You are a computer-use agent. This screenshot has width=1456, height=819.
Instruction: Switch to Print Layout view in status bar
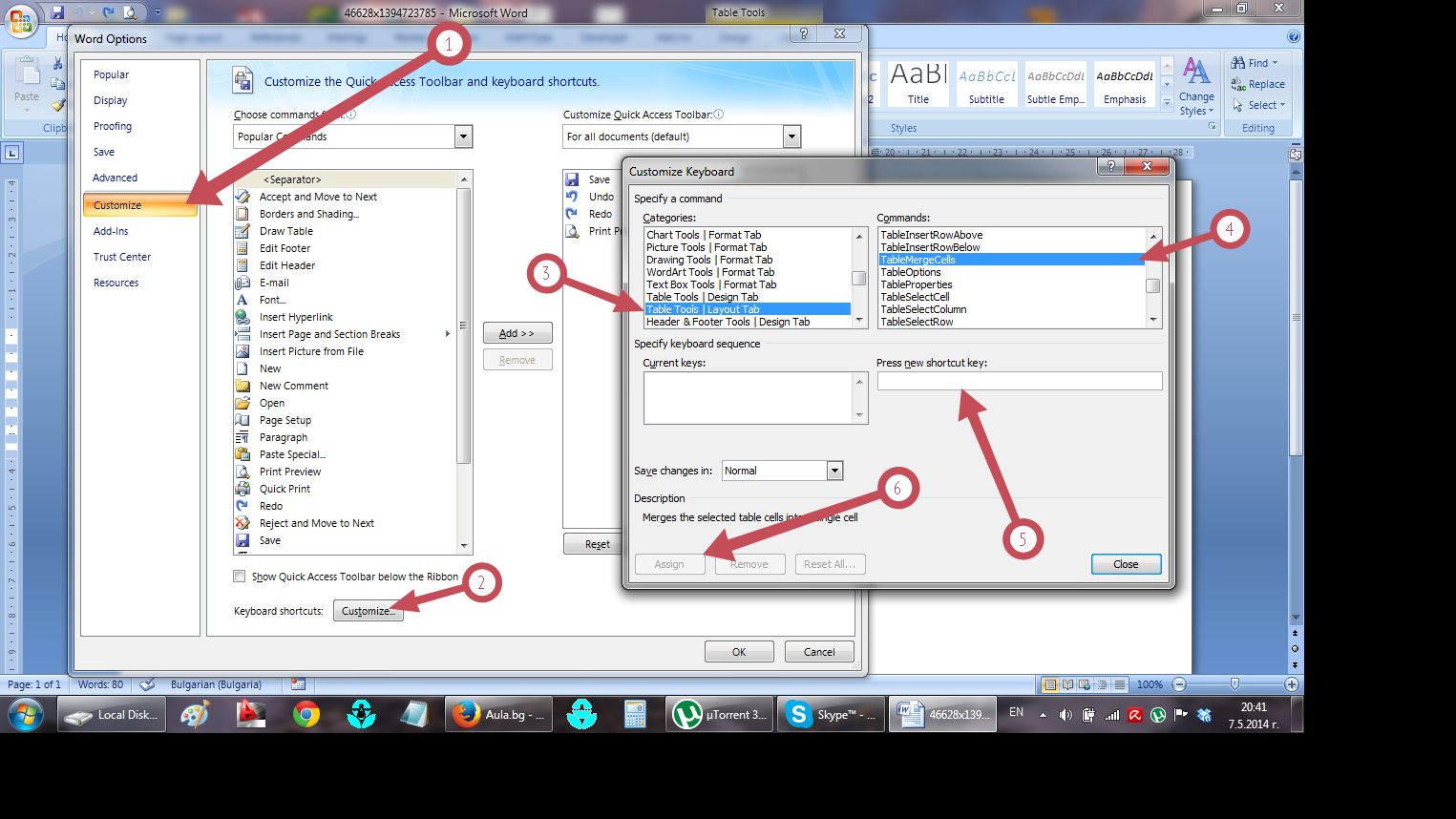pos(1050,684)
